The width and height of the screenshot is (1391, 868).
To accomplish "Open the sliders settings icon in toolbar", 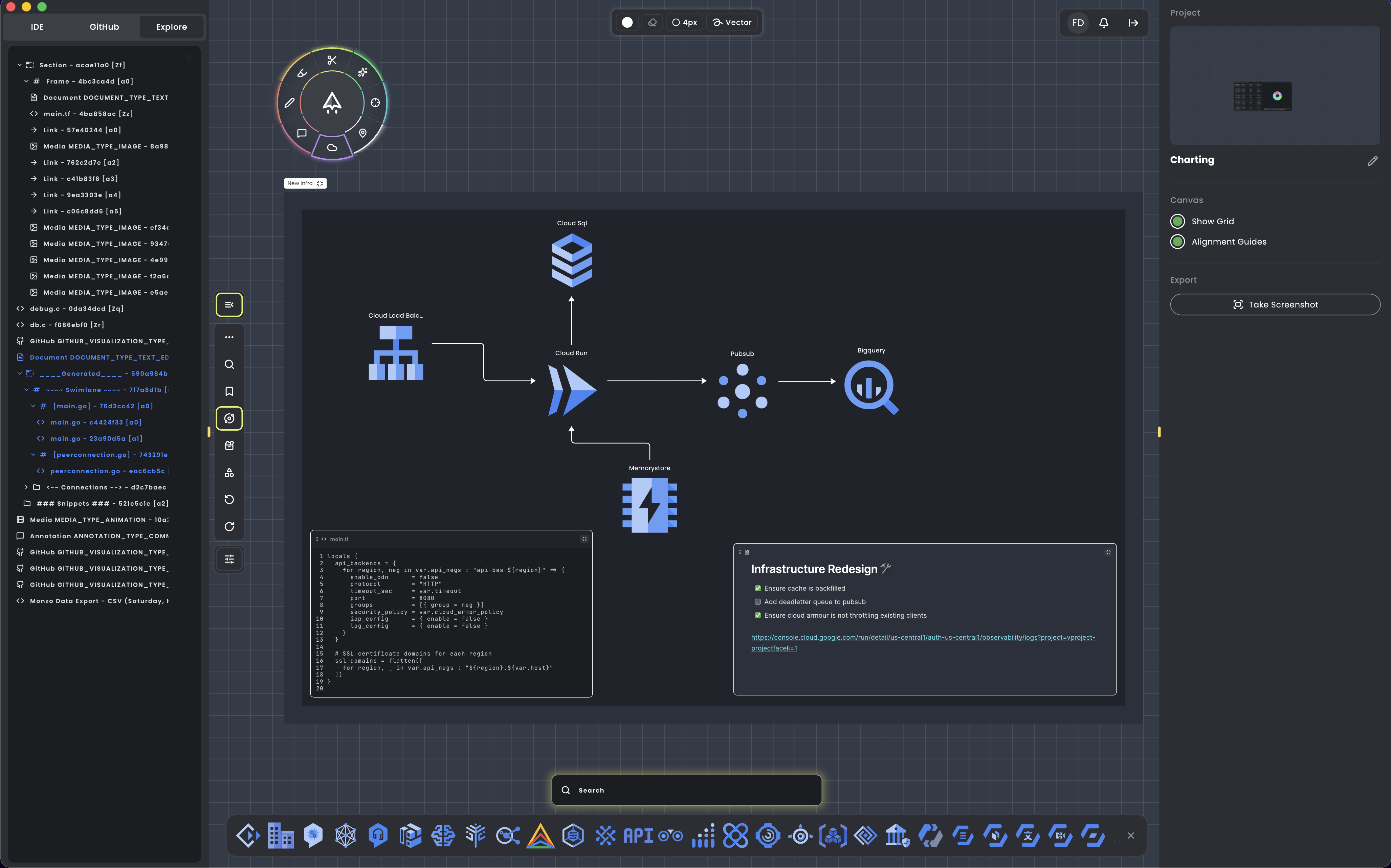I will click(x=229, y=559).
